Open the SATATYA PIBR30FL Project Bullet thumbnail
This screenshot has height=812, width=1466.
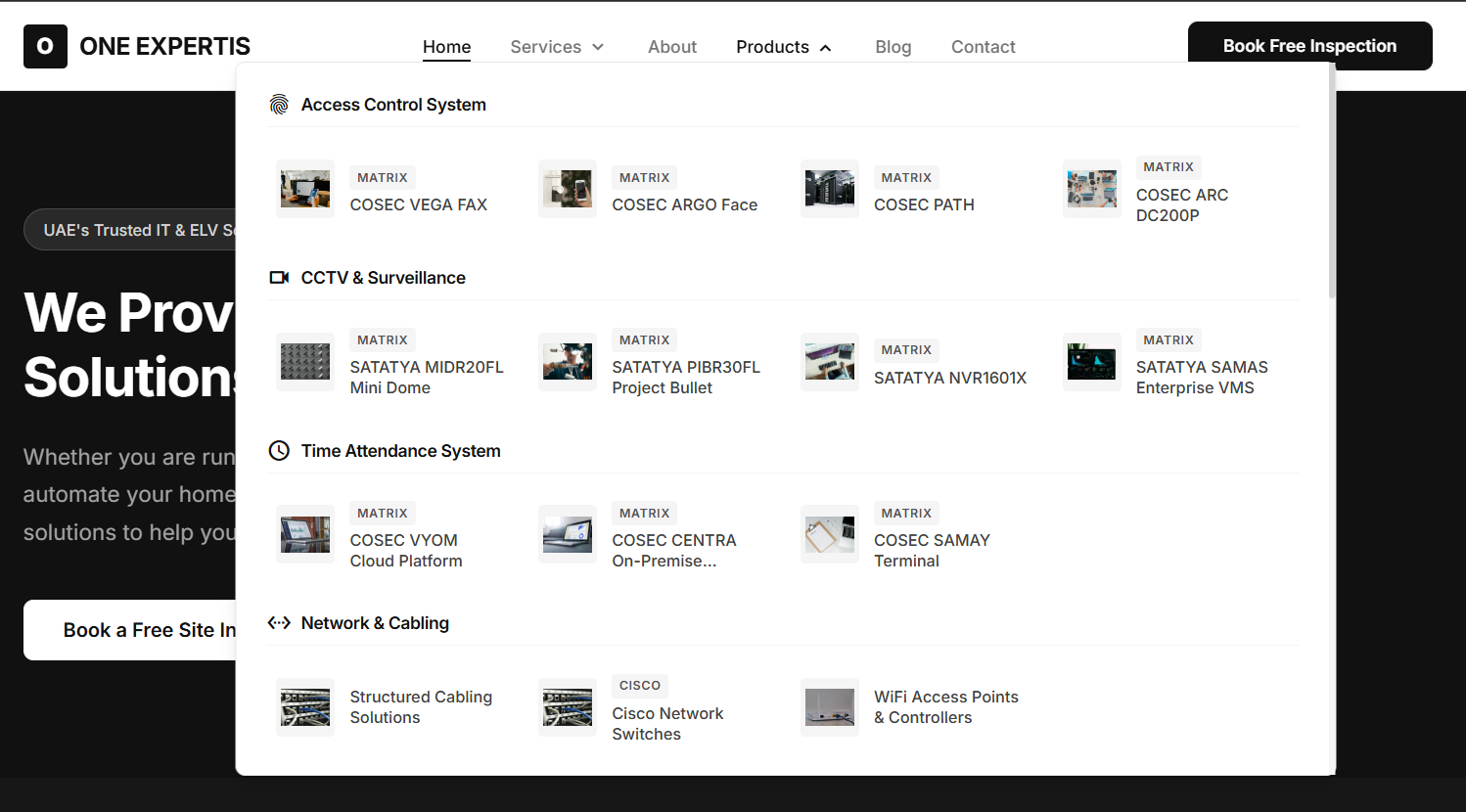568,362
